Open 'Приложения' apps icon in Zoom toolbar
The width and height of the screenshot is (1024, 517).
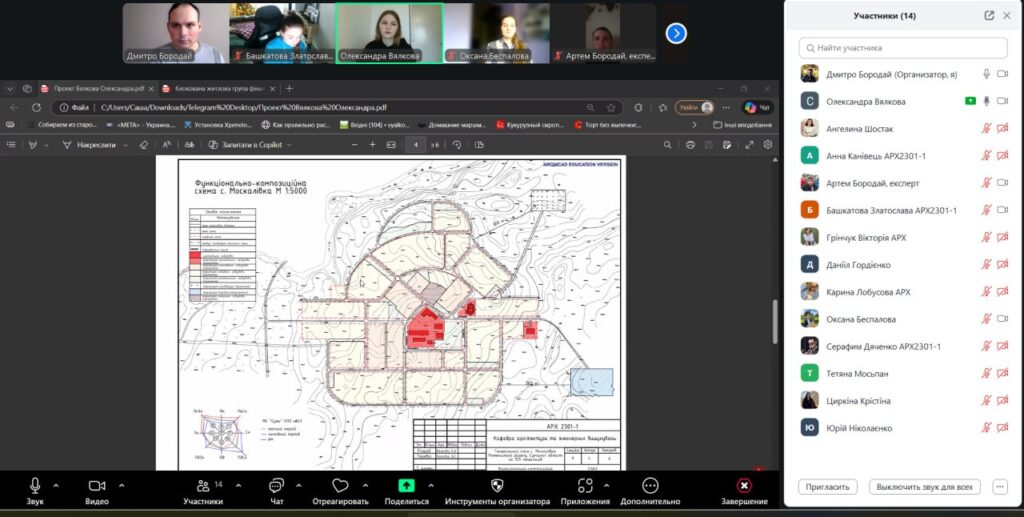point(587,485)
